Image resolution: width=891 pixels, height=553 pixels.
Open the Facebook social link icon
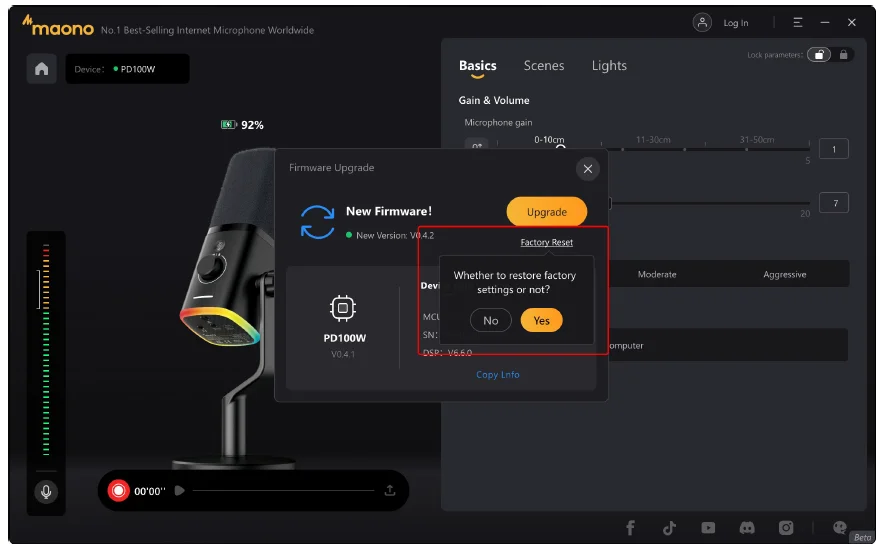631,528
